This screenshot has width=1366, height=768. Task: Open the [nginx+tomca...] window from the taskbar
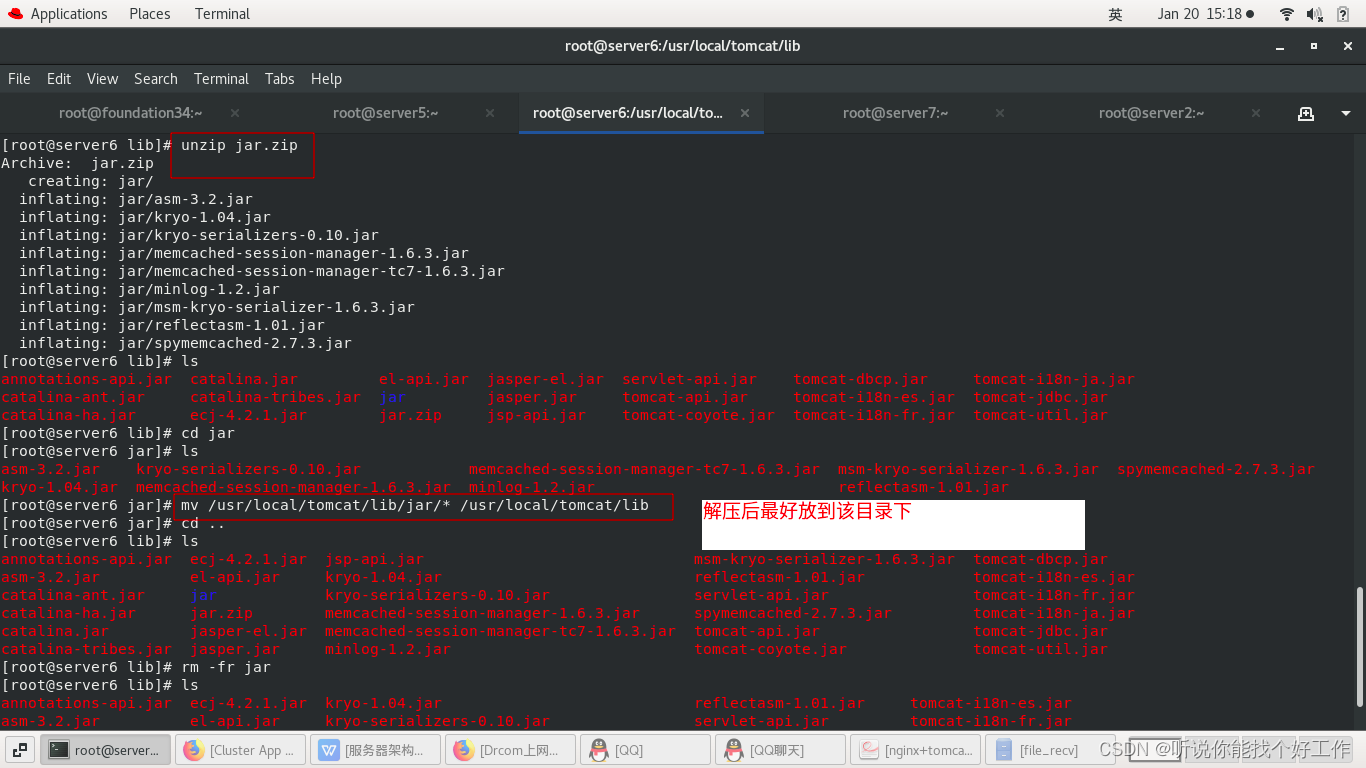pyautogui.click(x=916, y=749)
